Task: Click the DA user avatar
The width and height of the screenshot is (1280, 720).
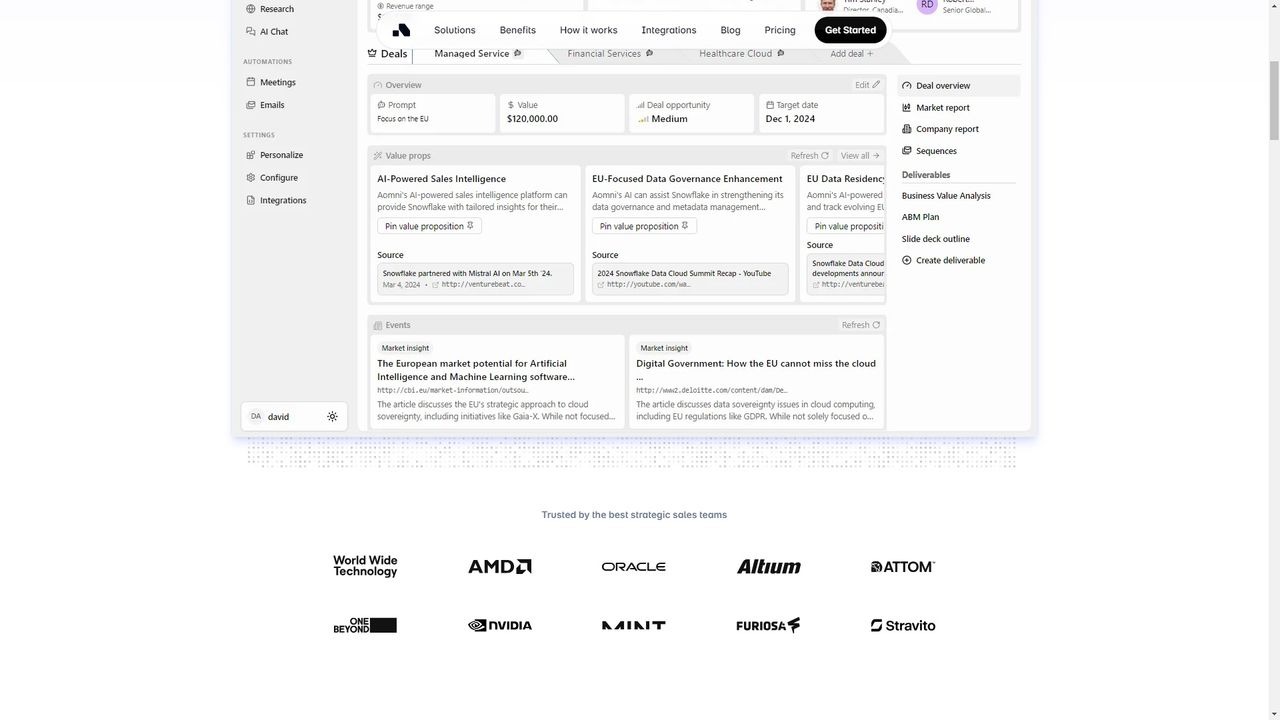Action: [x=256, y=417]
